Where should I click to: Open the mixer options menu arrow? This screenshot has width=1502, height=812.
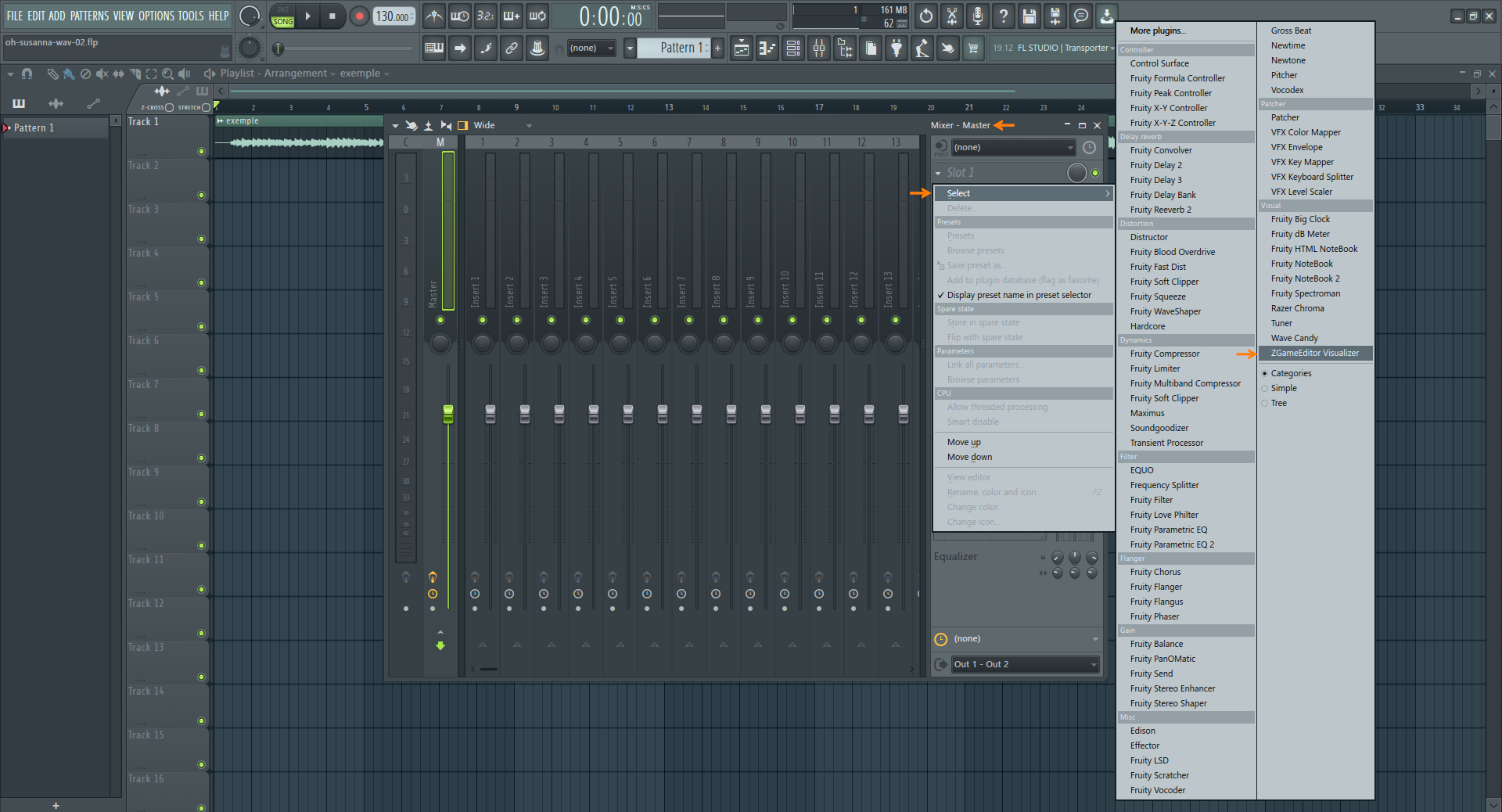tap(396, 125)
